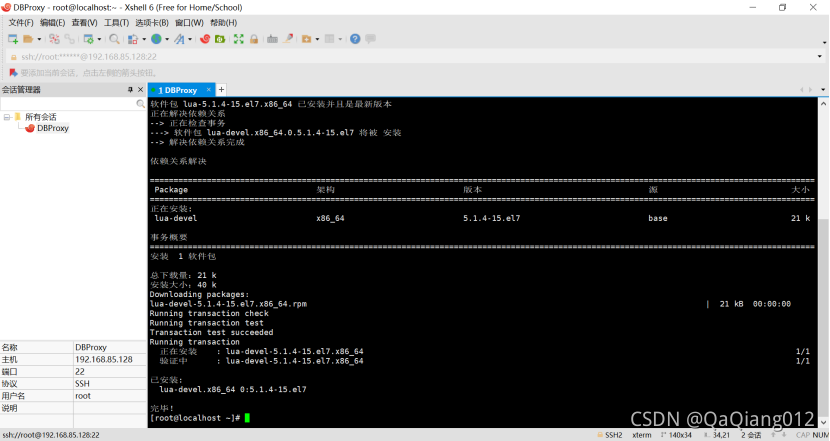Click SSH2 in status bar
Viewport: 830px width, 441px height.
click(x=613, y=435)
